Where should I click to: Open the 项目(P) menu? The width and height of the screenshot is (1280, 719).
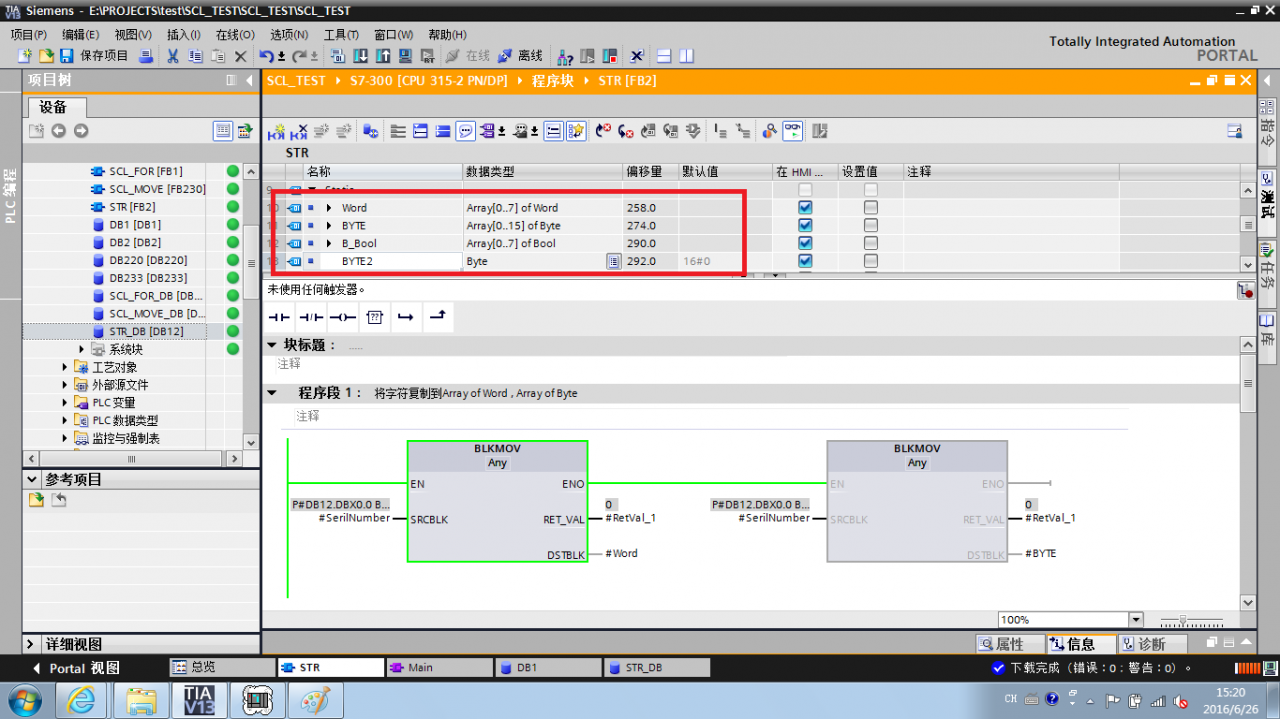click(28, 34)
